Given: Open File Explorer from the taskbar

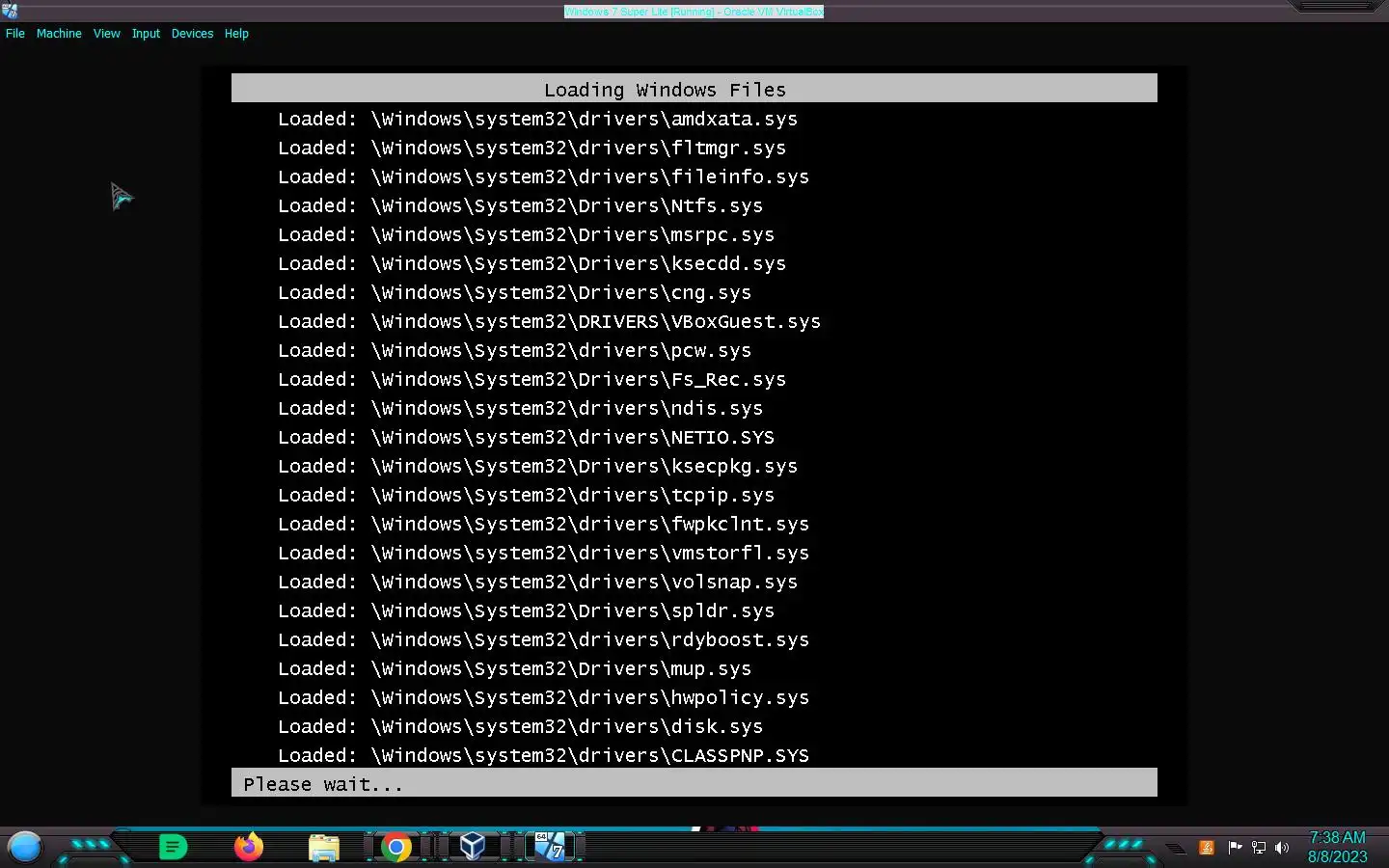Looking at the screenshot, I should 324,848.
